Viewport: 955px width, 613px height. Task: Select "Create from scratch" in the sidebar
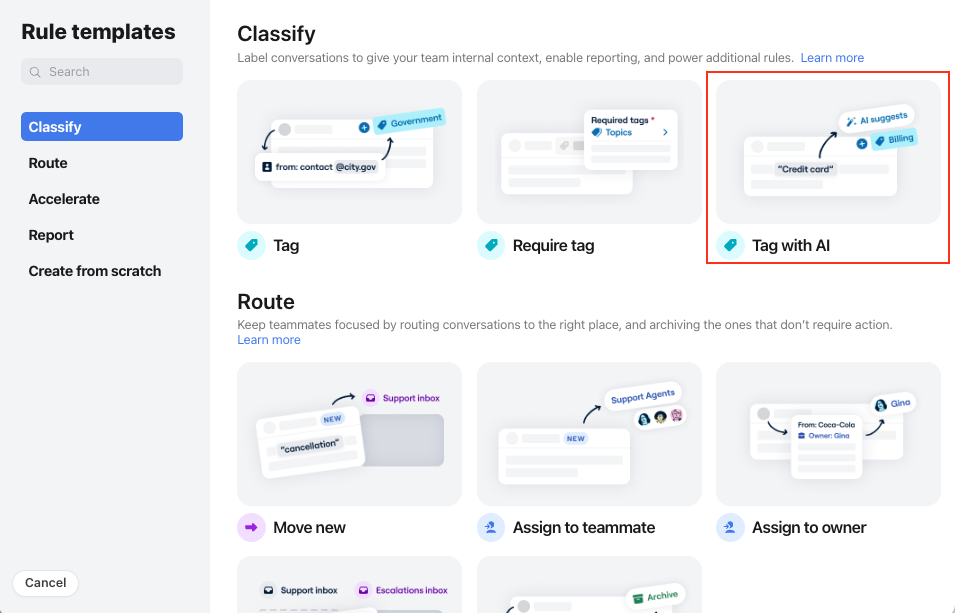(x=94, y=270)
